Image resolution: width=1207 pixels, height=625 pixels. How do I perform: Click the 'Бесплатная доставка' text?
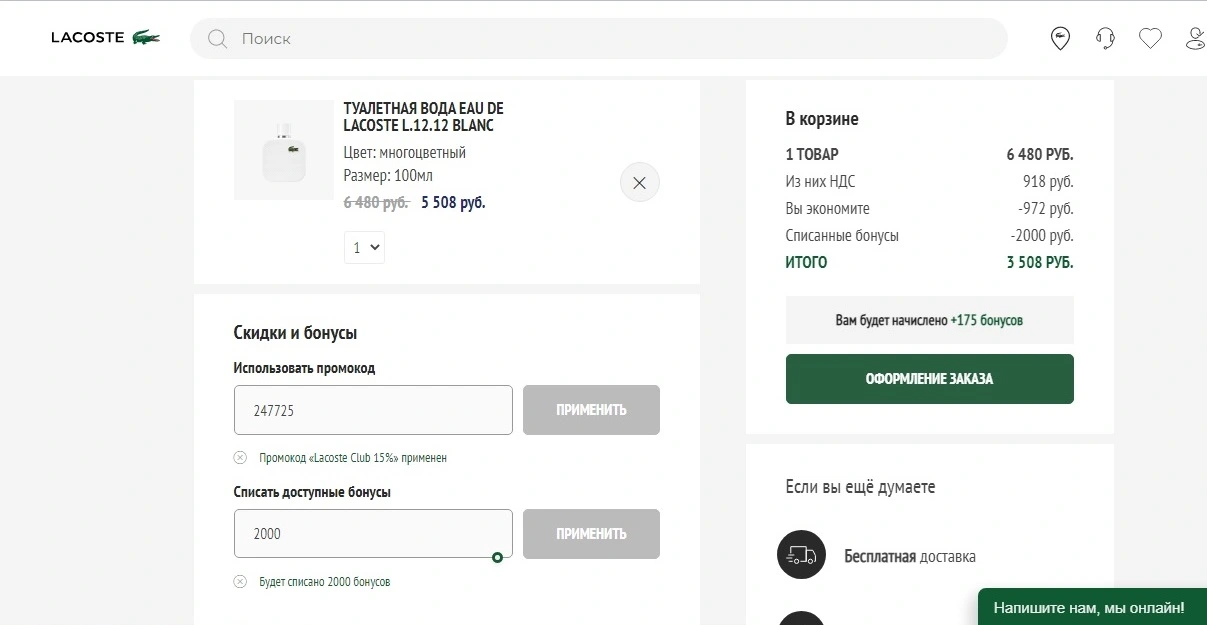(x=910, y=557)
